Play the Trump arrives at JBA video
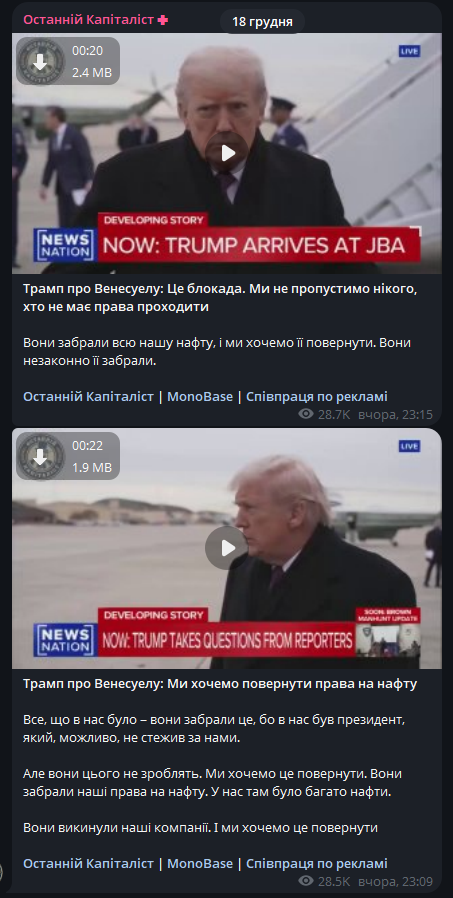453x898 pixels. pos(227,153)
